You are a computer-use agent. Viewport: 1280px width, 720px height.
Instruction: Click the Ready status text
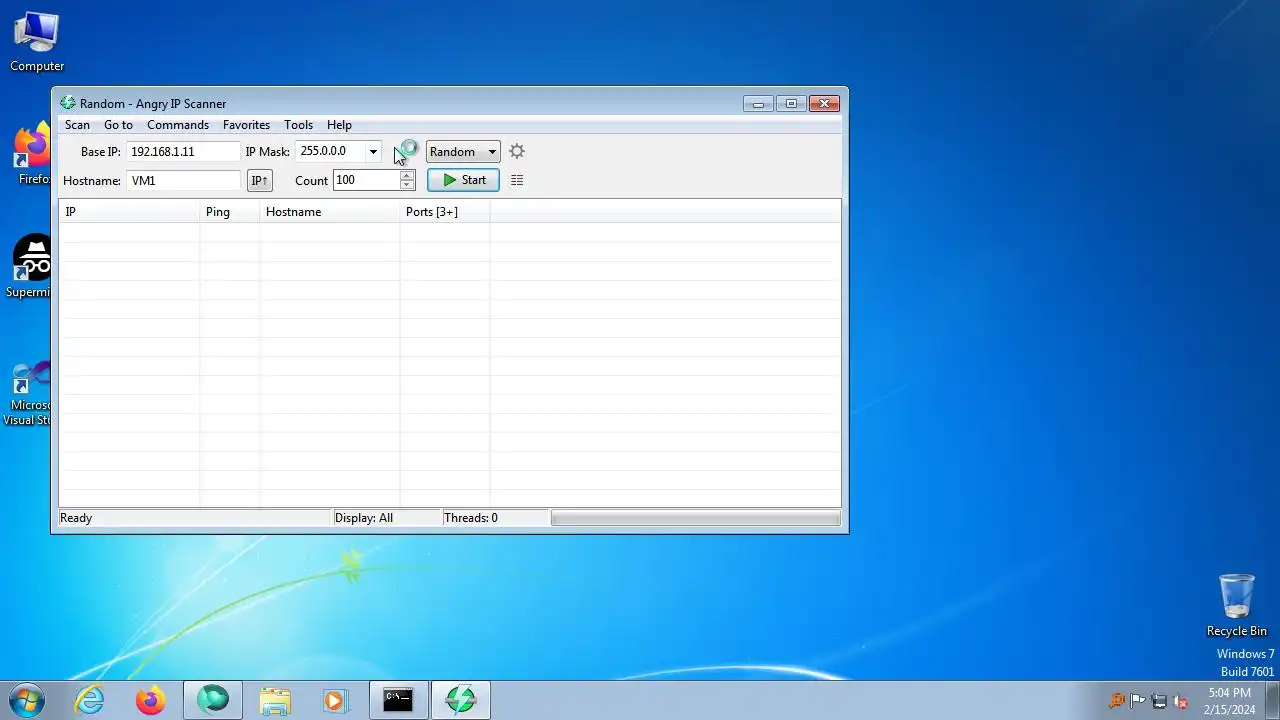pyautogui.click(x=76, y=518)
